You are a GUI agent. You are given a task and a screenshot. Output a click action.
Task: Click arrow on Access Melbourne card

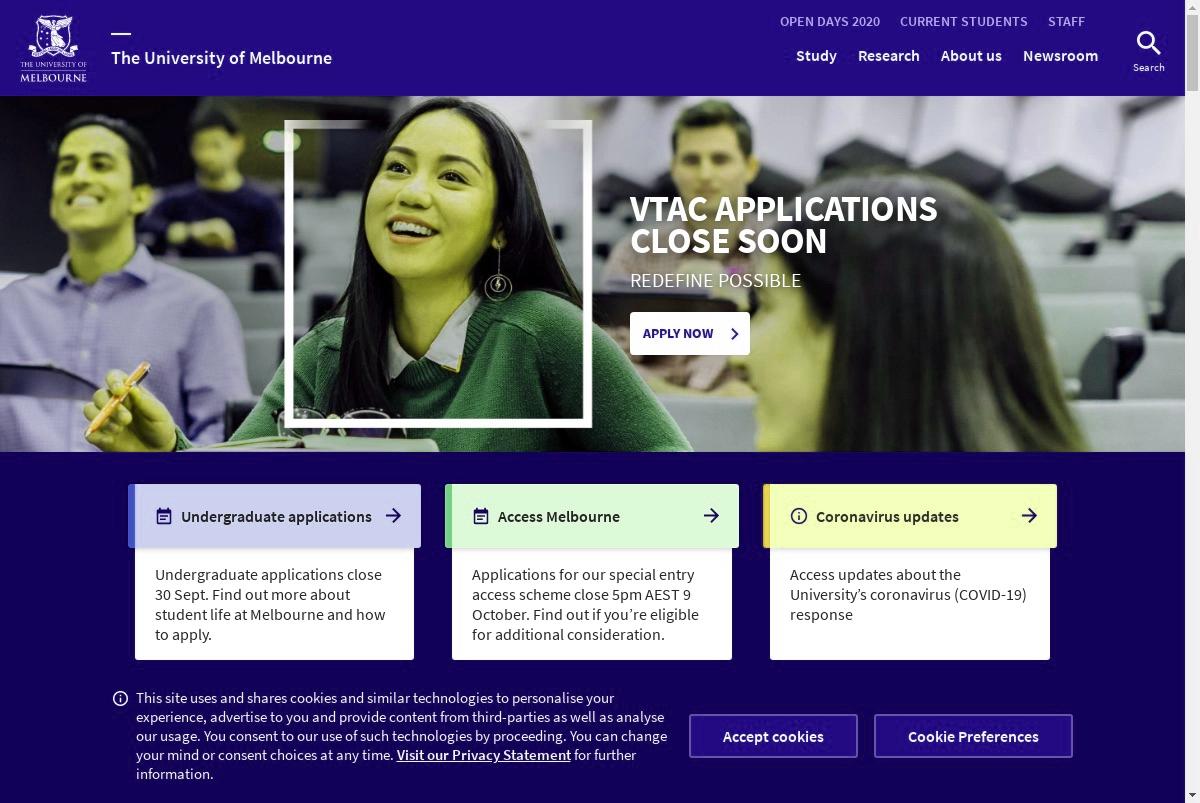coord(711,516)
